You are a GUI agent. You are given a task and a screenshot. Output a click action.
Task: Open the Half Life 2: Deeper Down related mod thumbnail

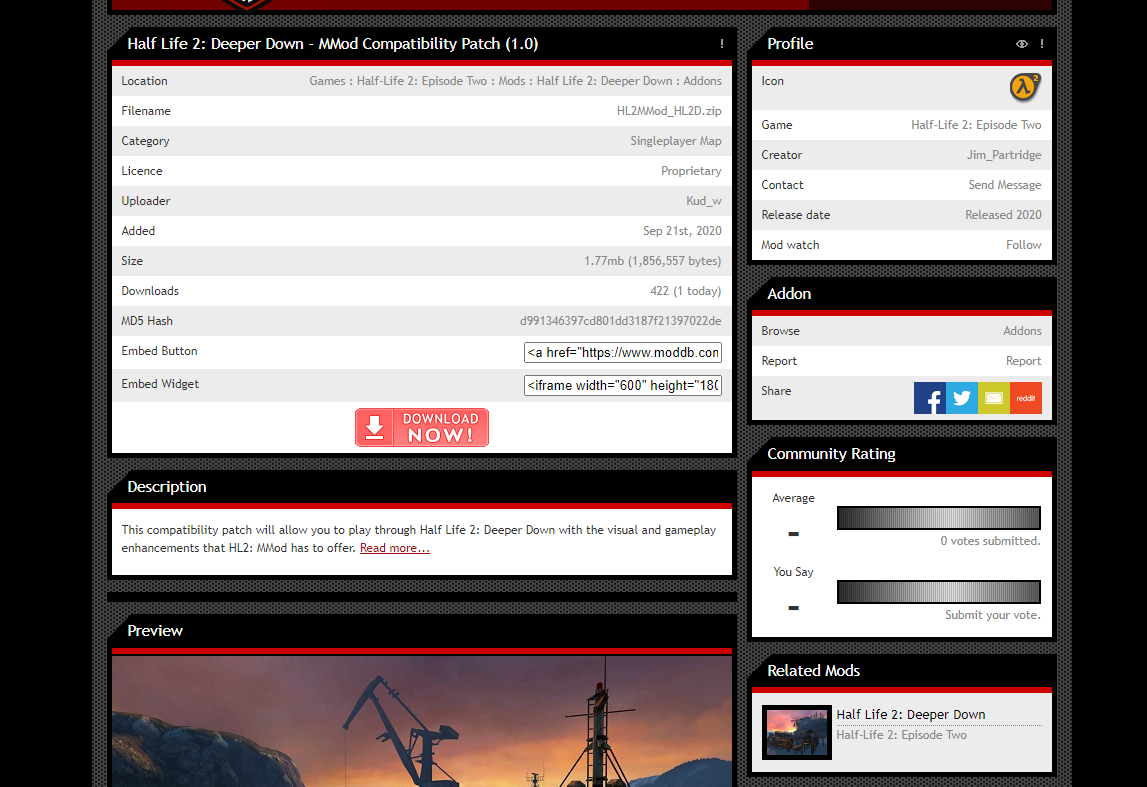click(797, 732)
